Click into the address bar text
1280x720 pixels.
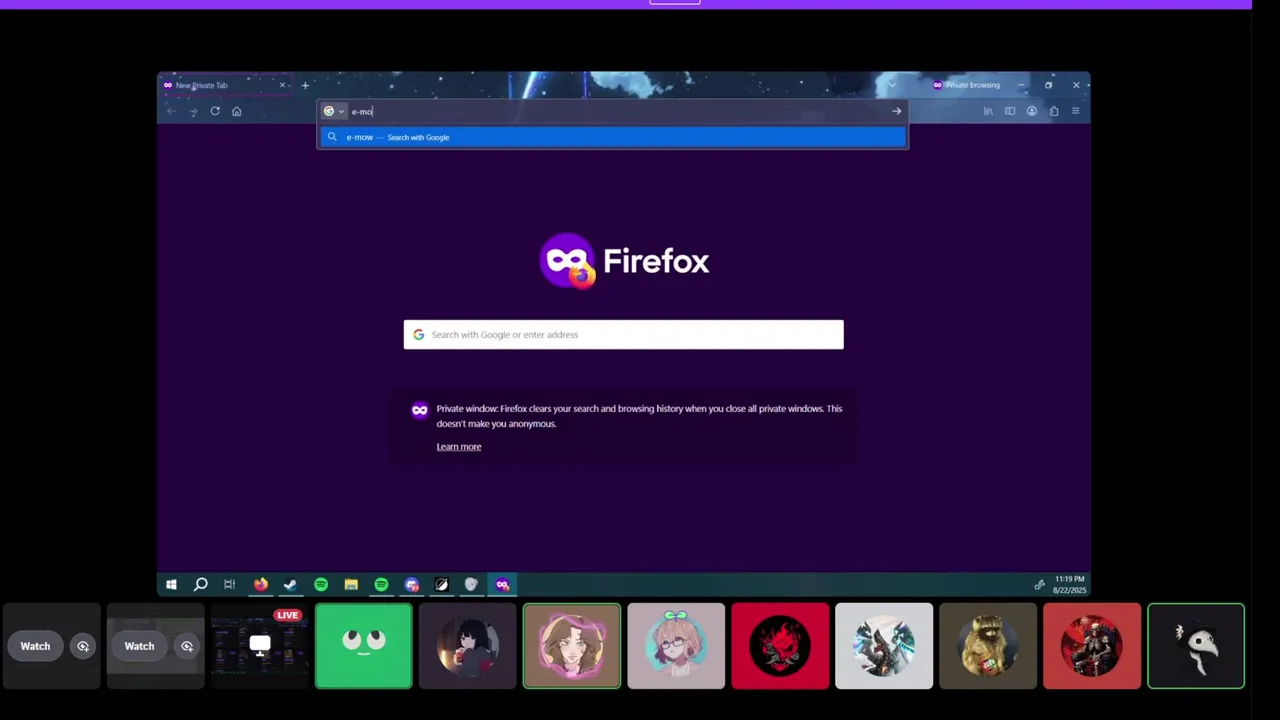pyautogui.click(x=362, y=111)
